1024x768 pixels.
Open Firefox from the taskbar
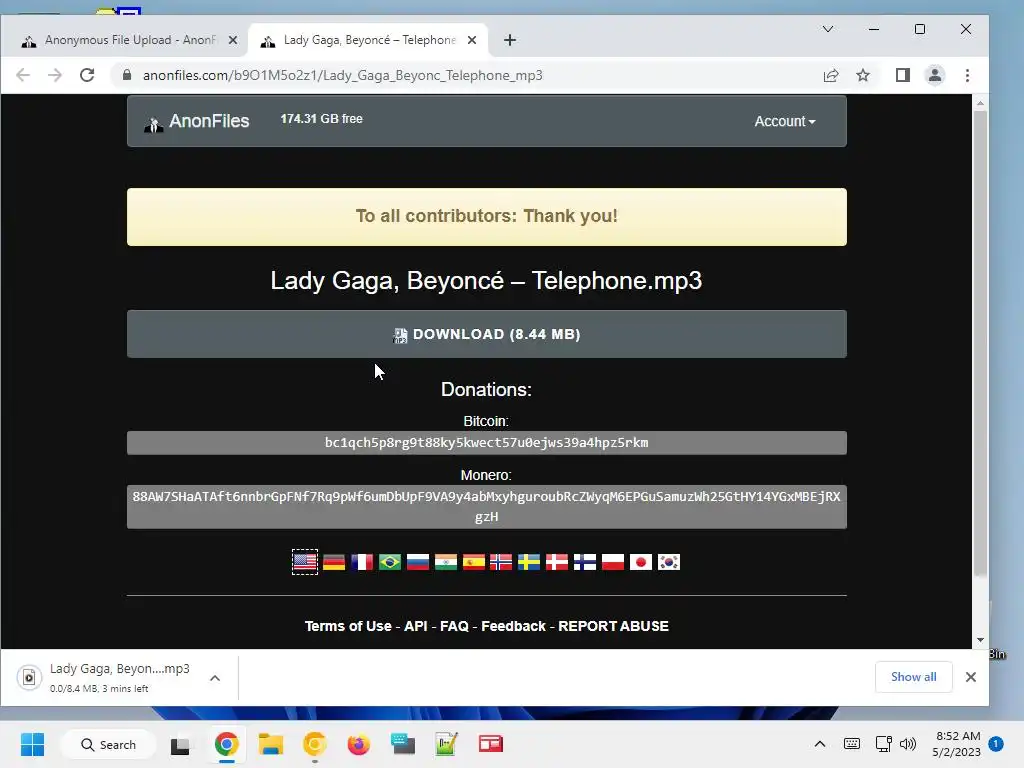pos(359,744)
